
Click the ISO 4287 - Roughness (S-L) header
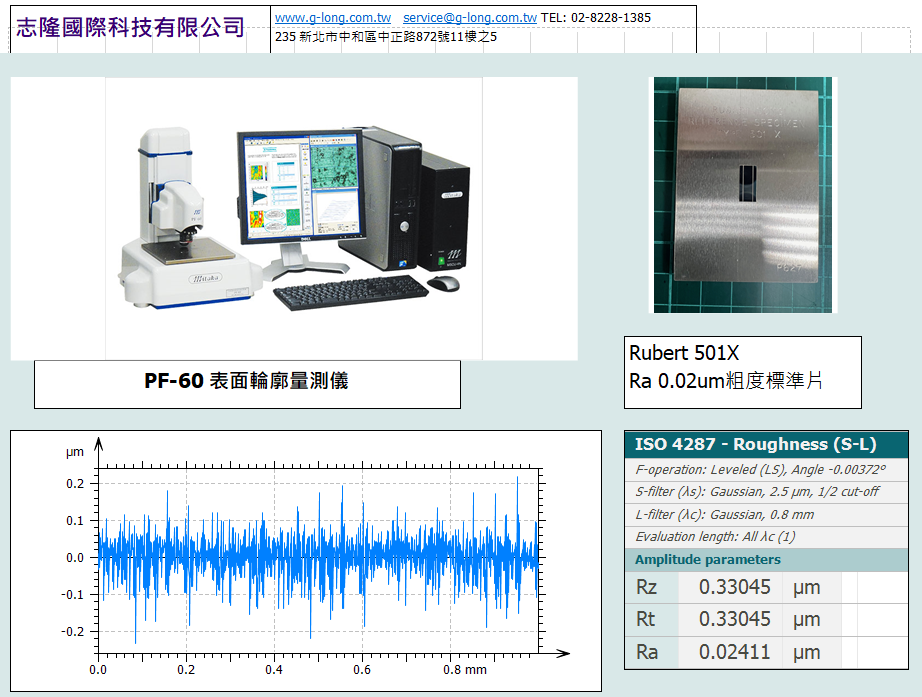pyautogui.click(x=766, y=444)
